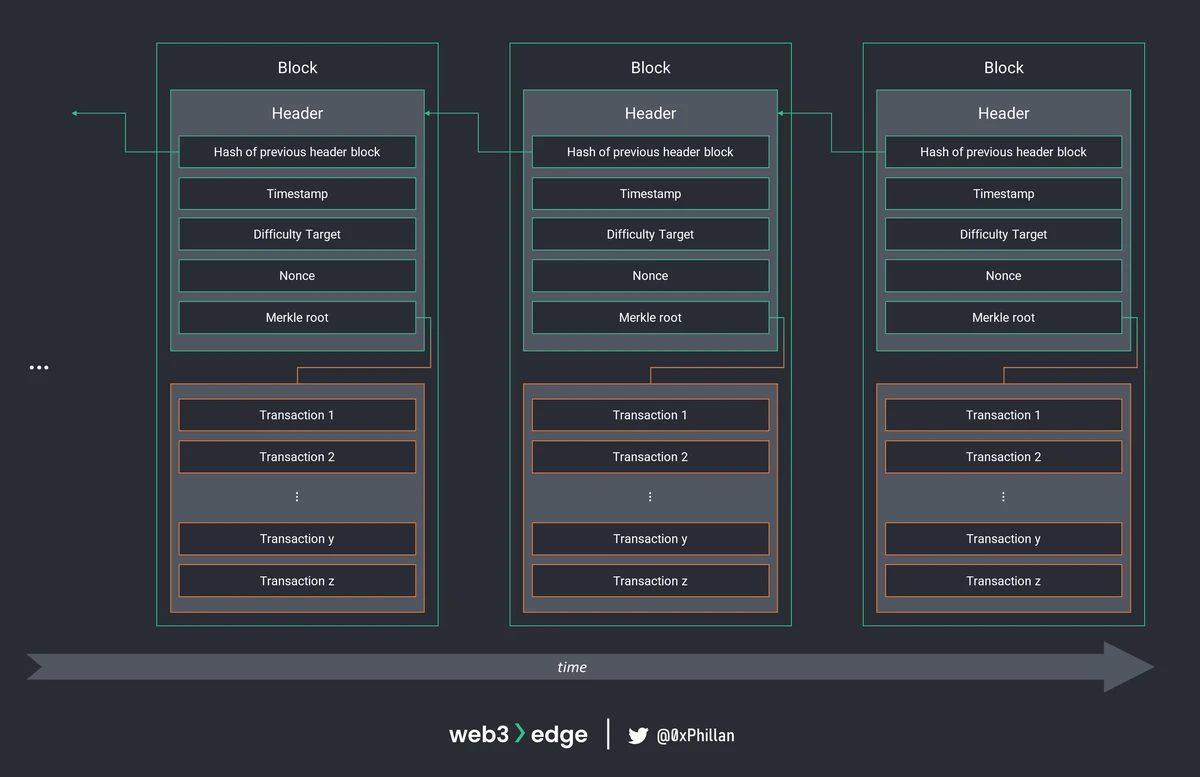Click Hash of previous header block in rightmost block
The image size is (1200, 777).
(x=1003, y=152)
